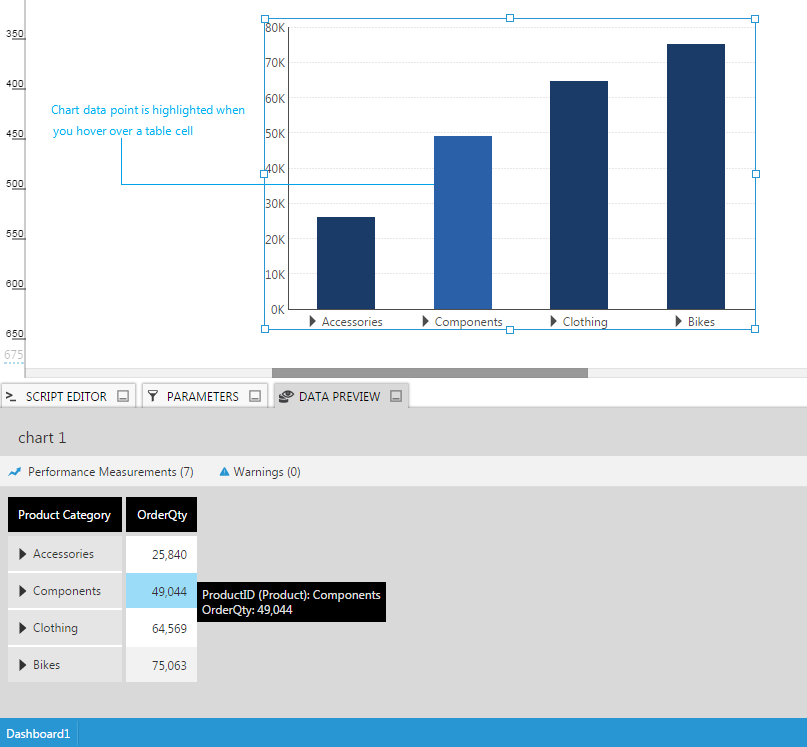Expand Accessories on the chart axis
Screen dimensions: 807x747
coord(313,322)
